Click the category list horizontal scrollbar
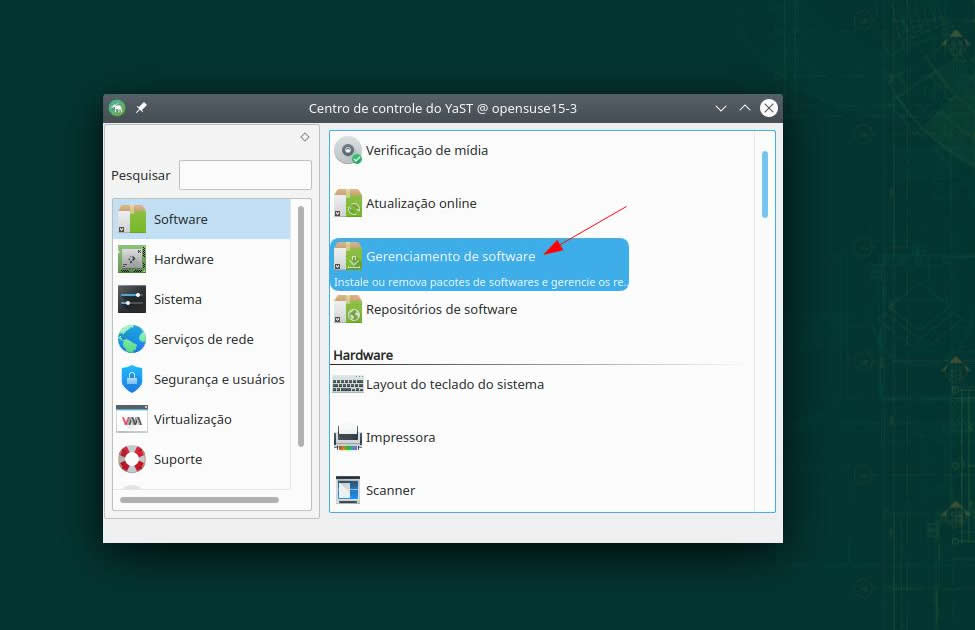 [199, 499]
